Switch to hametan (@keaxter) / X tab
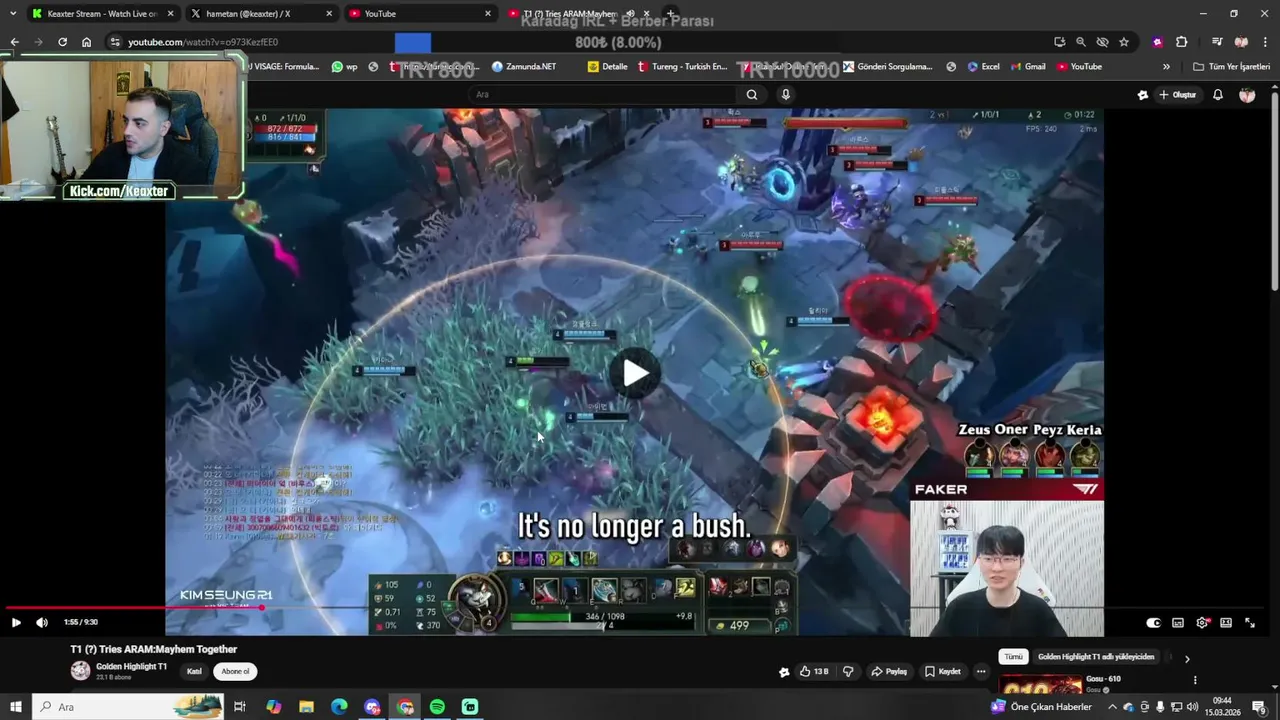 tap(260, 14)
